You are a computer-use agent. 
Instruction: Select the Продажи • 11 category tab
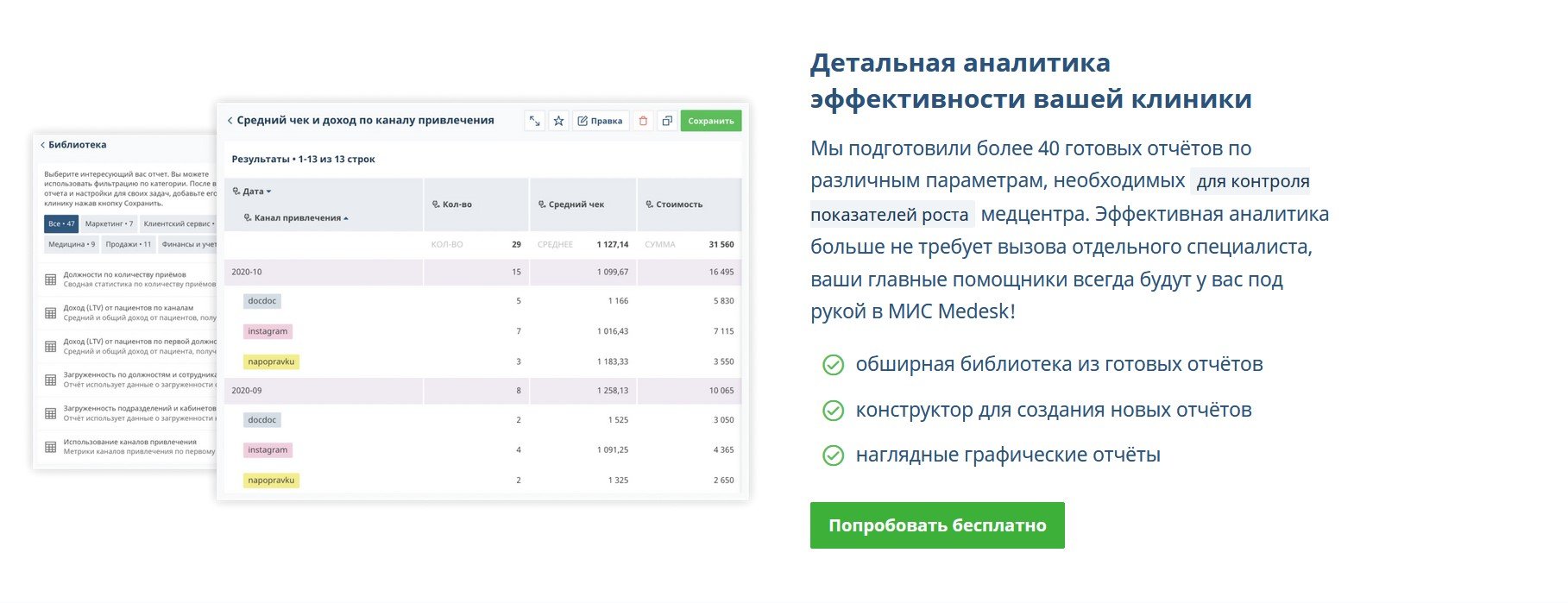click(x=128, y=245)
